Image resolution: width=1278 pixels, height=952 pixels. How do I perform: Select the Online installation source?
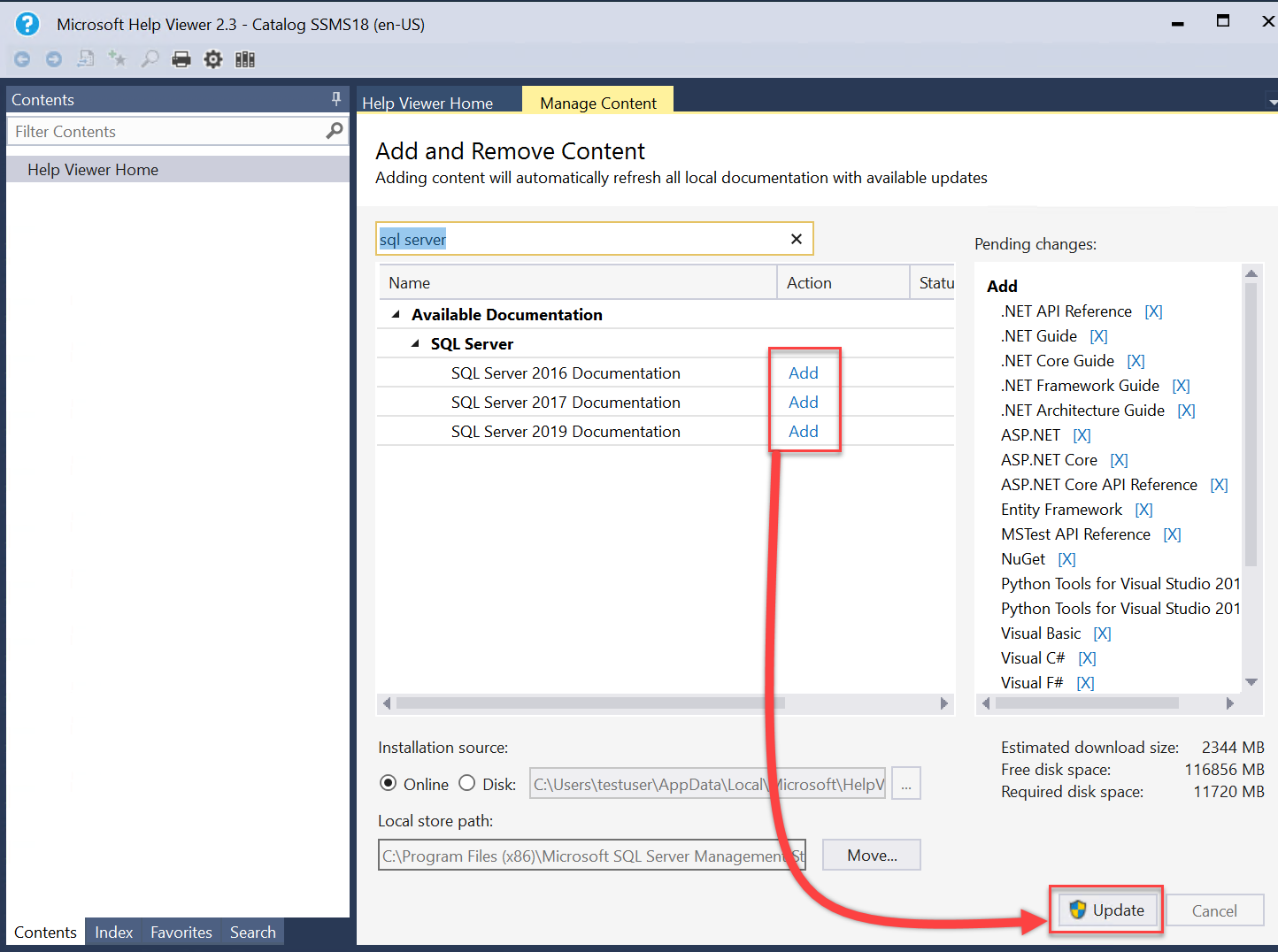[389, 784]
